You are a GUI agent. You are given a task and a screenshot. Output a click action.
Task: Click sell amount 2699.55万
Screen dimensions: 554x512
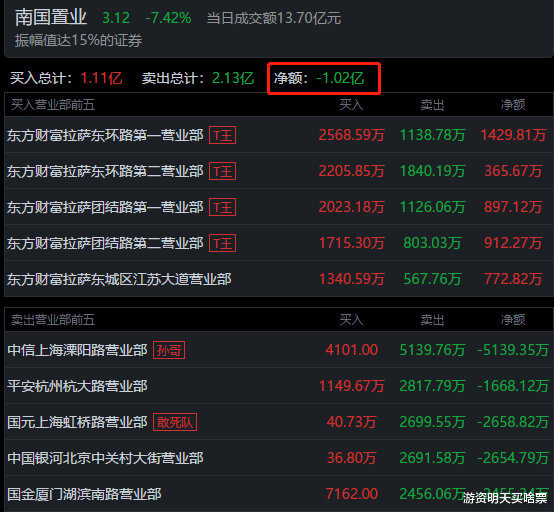point(432,422)
